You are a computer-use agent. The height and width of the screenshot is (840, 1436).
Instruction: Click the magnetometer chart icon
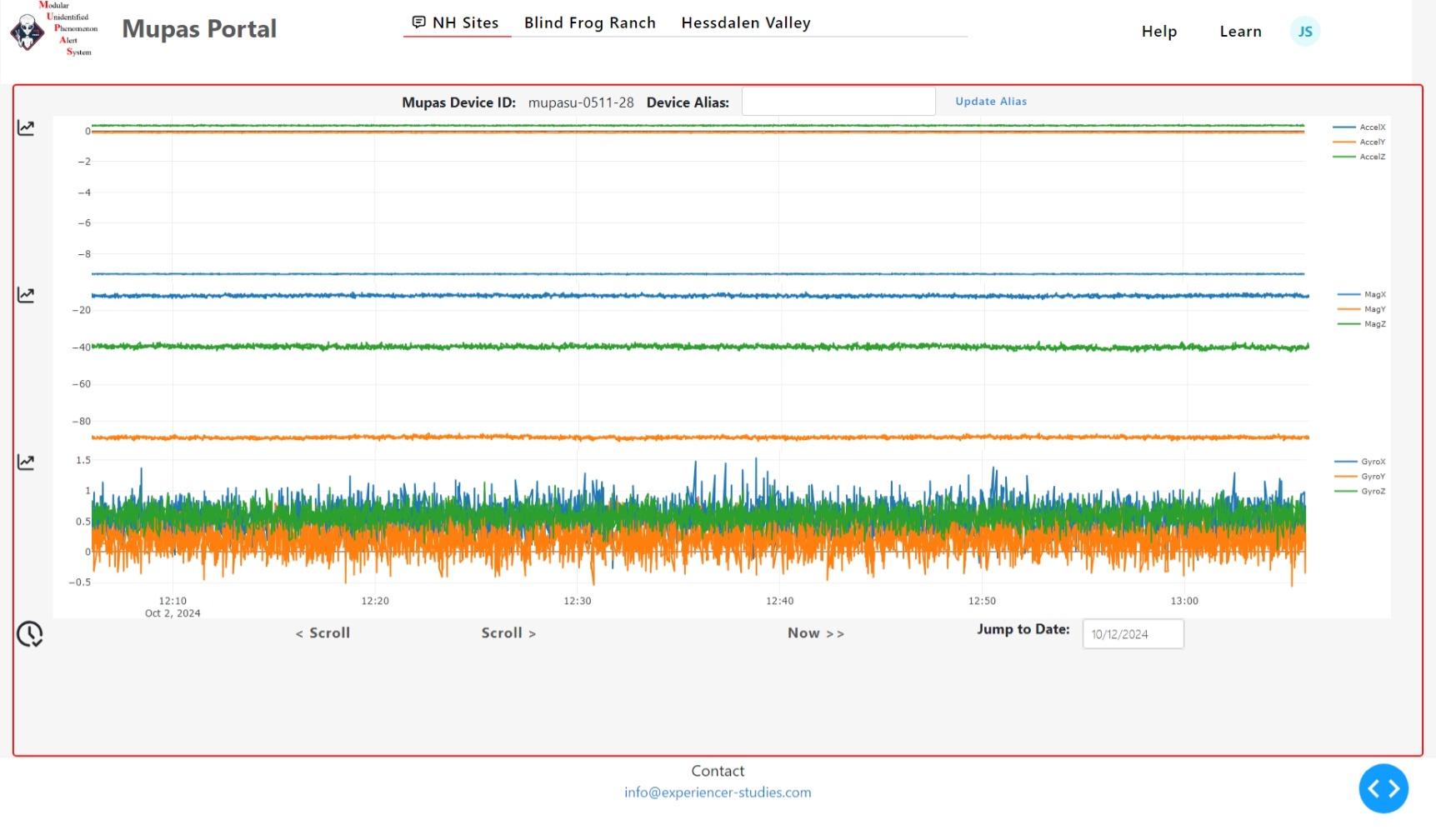[x=26, y=295]
